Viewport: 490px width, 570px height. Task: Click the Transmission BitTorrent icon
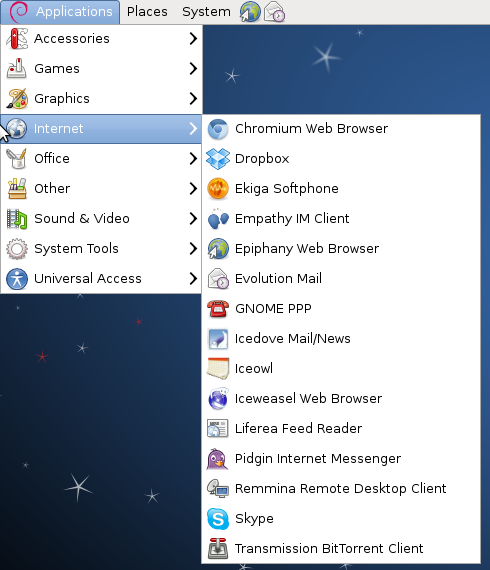click(218, 549)
